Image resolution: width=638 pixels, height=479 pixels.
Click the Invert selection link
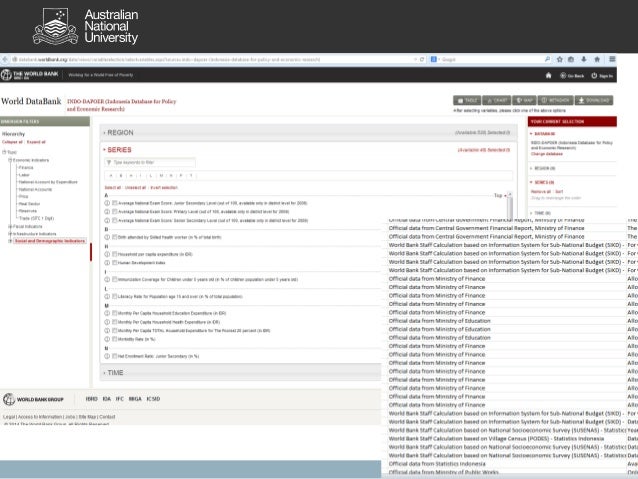coord(164,188)
